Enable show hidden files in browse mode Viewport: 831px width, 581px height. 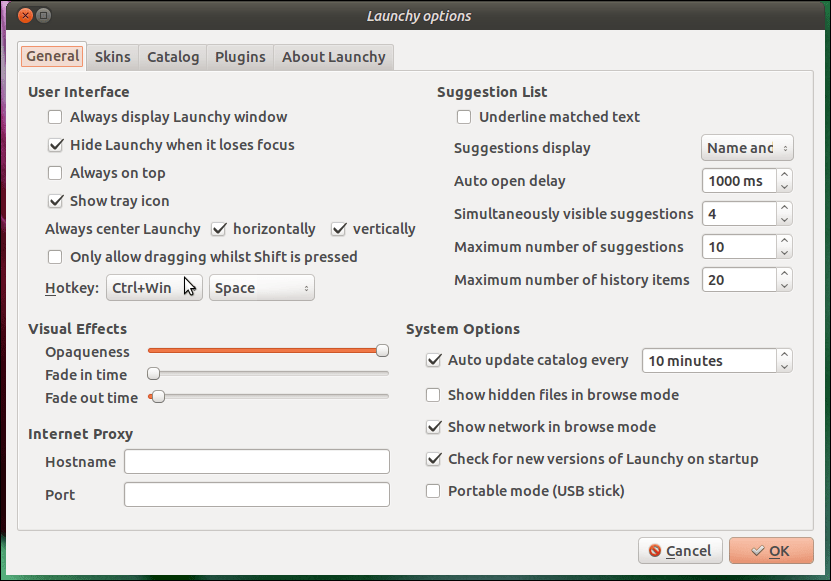433,395
